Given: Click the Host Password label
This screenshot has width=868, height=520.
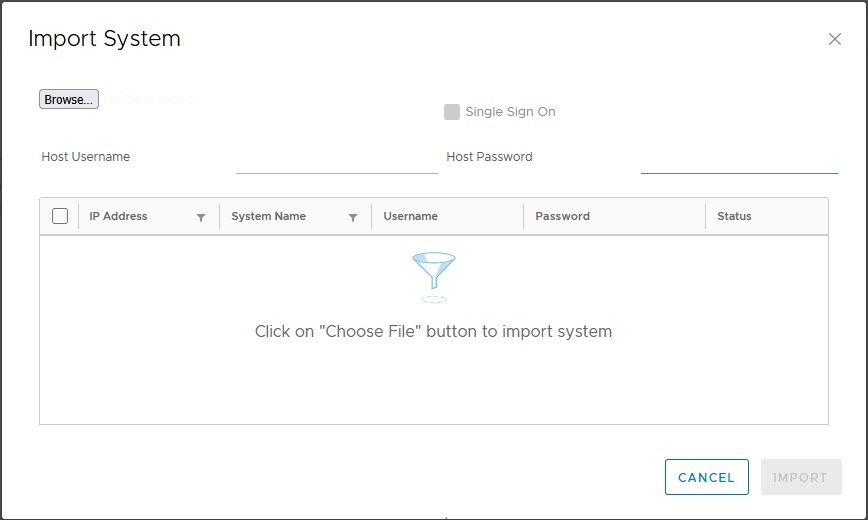Looking at the screenshot, I should click(489, 157).
